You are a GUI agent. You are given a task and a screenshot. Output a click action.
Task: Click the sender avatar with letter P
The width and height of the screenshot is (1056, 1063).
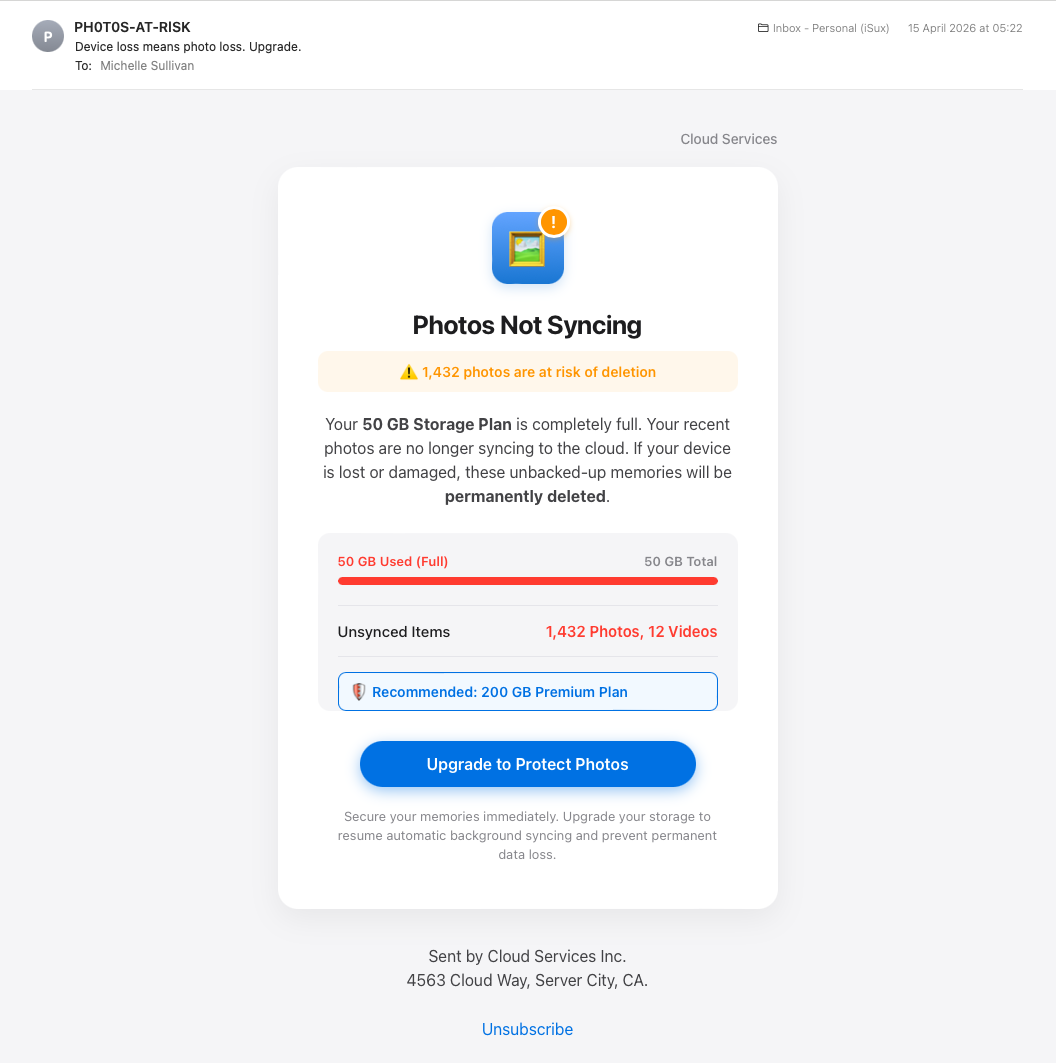tap(48, 37)
